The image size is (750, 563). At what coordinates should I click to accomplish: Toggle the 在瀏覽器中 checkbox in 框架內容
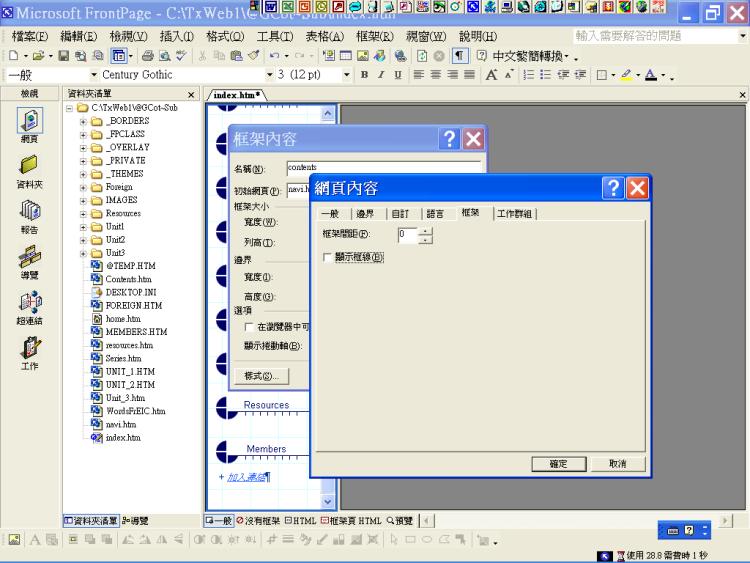click(249, 327)
